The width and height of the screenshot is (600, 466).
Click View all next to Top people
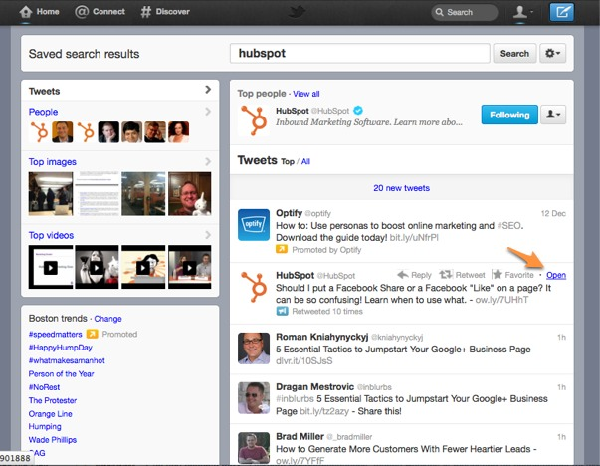point(306,94)
